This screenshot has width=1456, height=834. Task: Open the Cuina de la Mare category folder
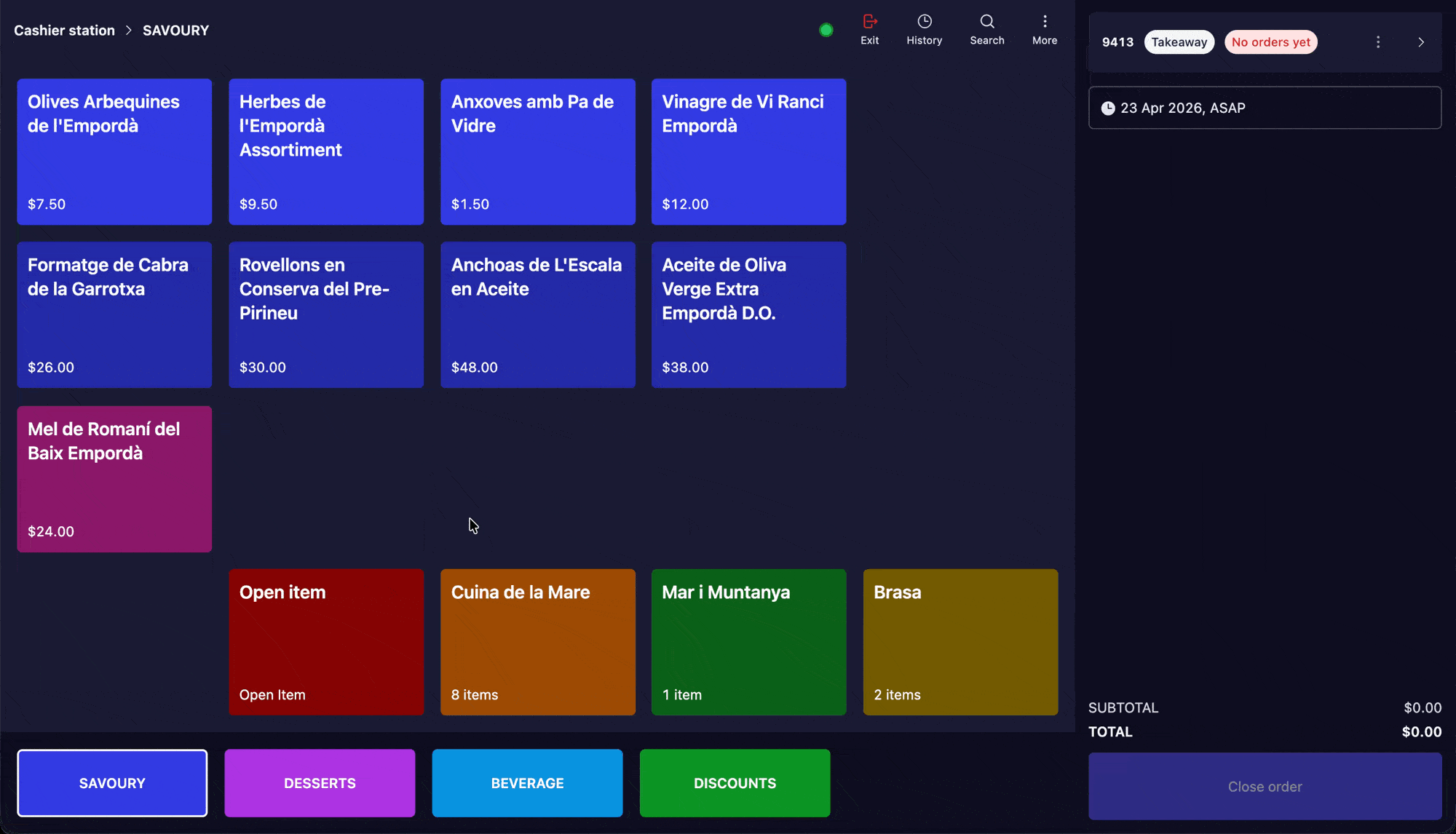pos(537,642)
